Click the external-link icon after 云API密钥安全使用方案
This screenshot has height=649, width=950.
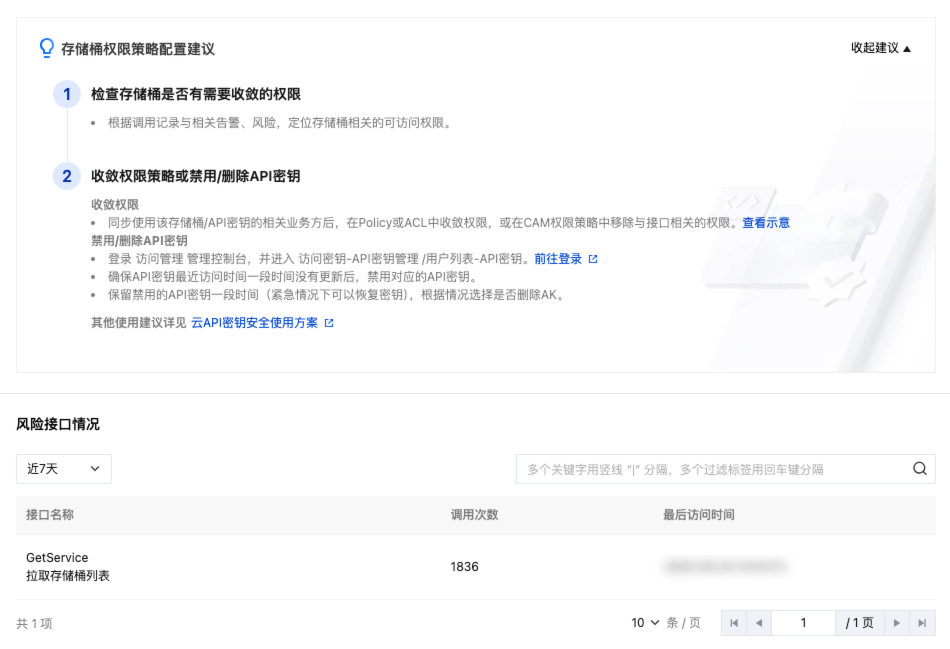tap(329, 324)
